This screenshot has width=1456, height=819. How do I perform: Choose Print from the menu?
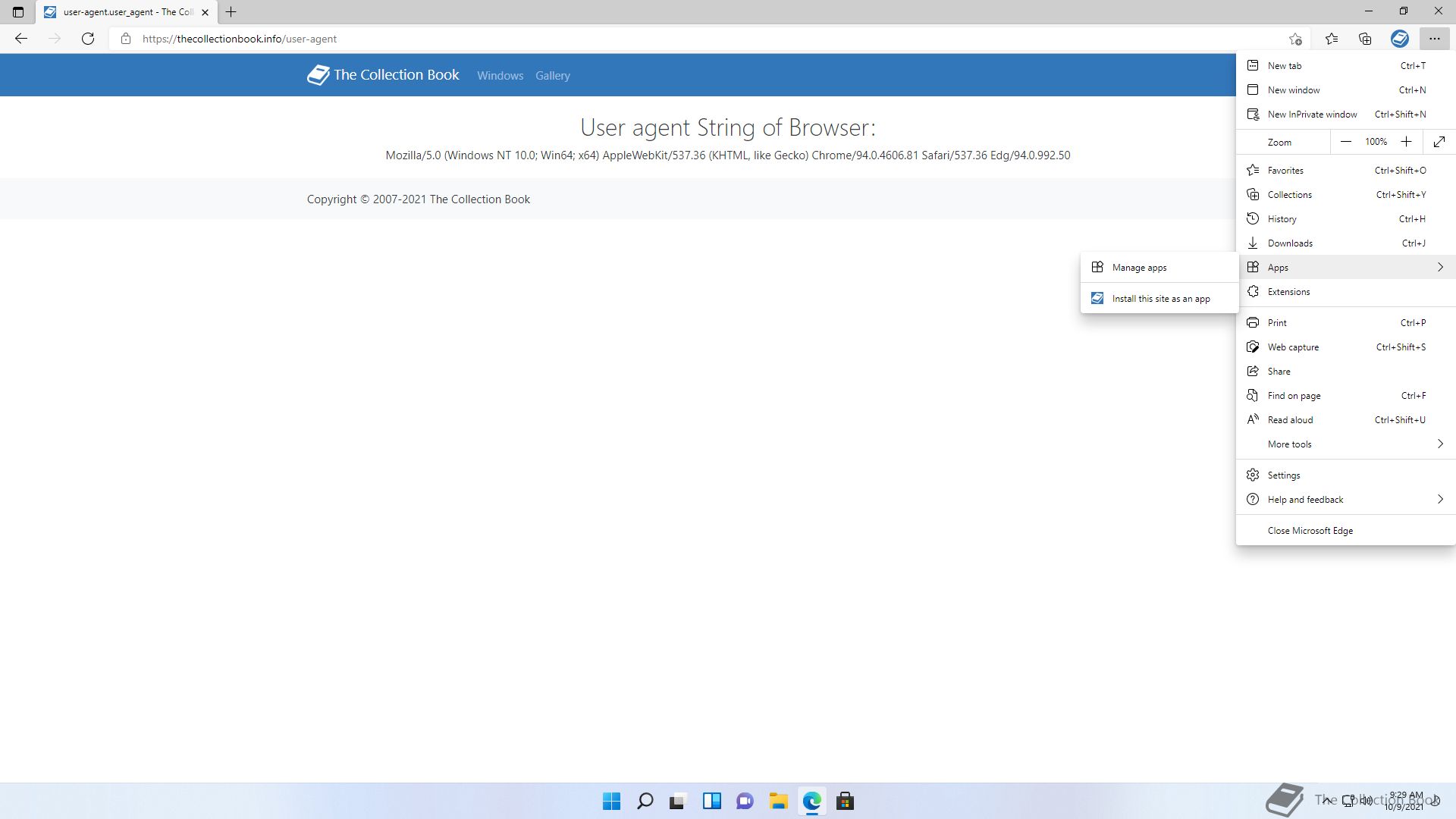(1345, 323)
